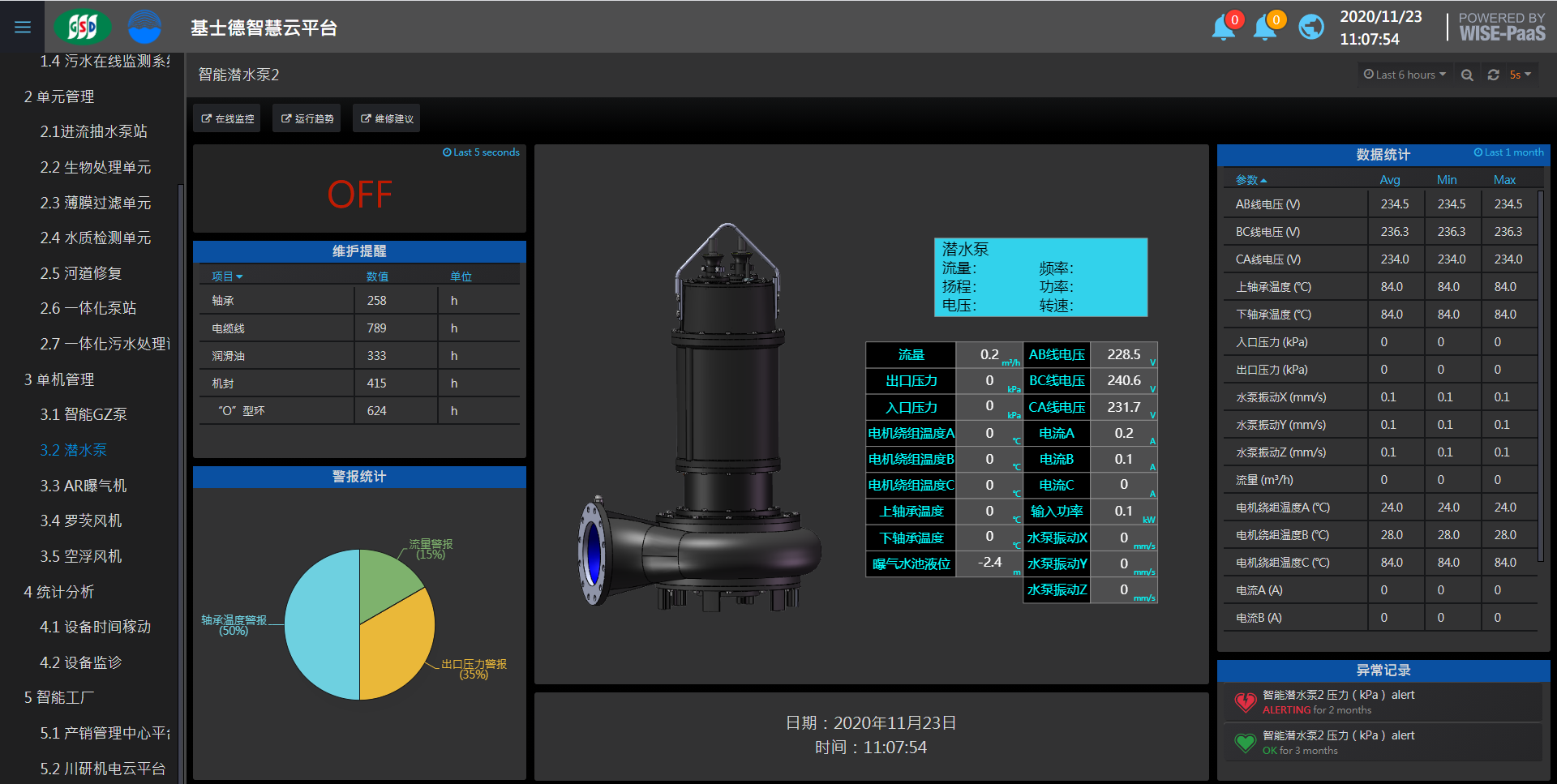This screenshot has height=784, width=1557.
Task: Click the 在线监控 link button
Action: (x=227, y=119)
